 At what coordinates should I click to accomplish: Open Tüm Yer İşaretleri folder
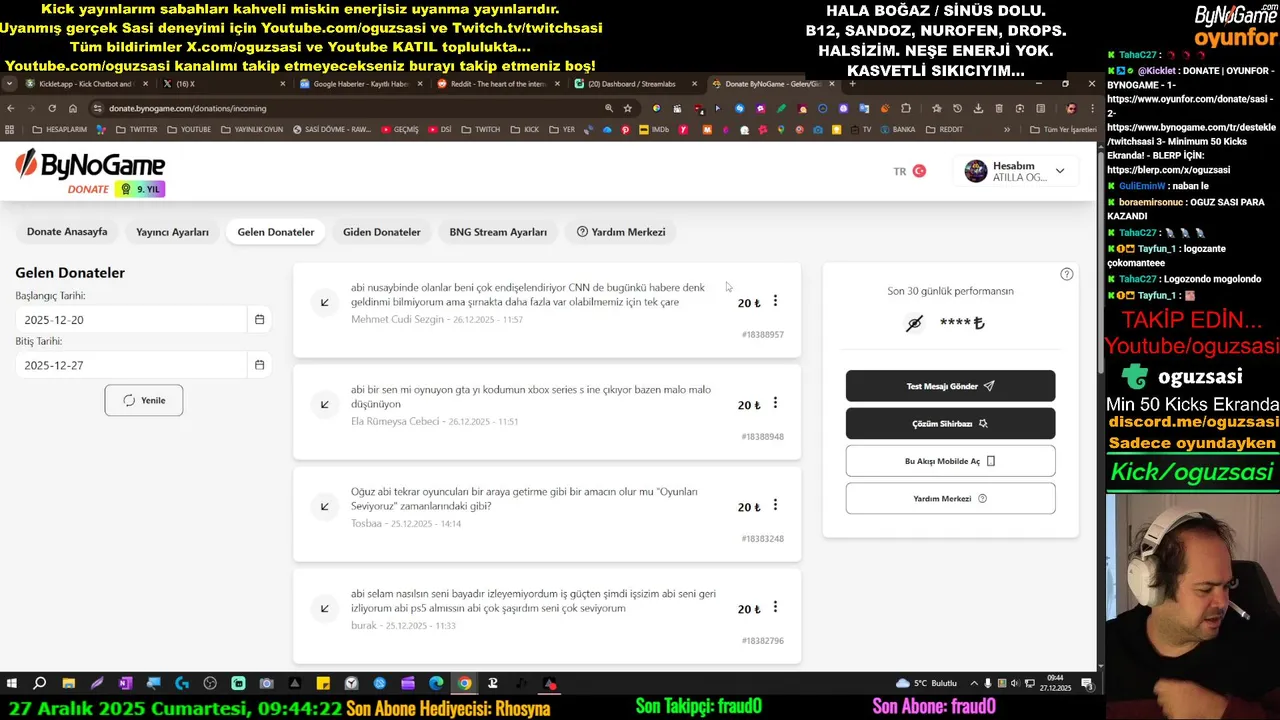tap(1063, 129)
